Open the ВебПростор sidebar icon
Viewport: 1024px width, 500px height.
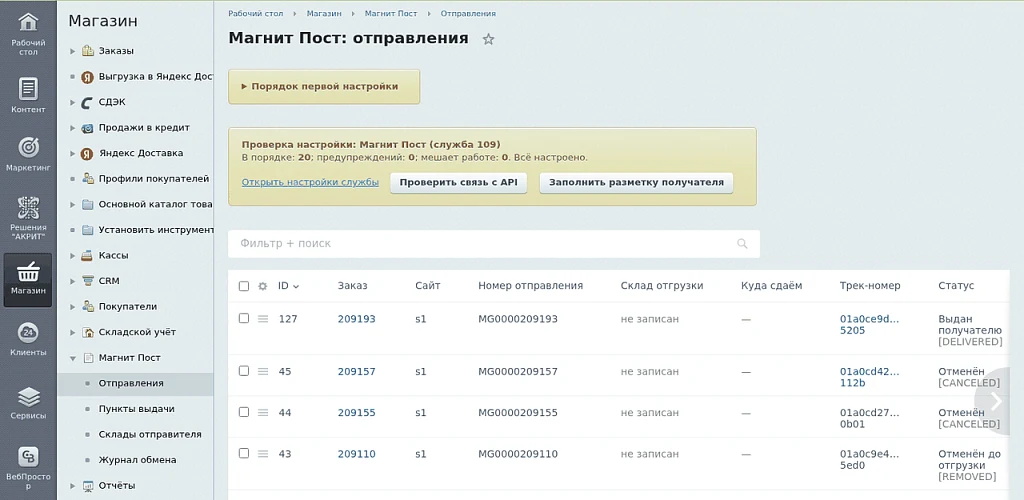click(x=28, y=456)
